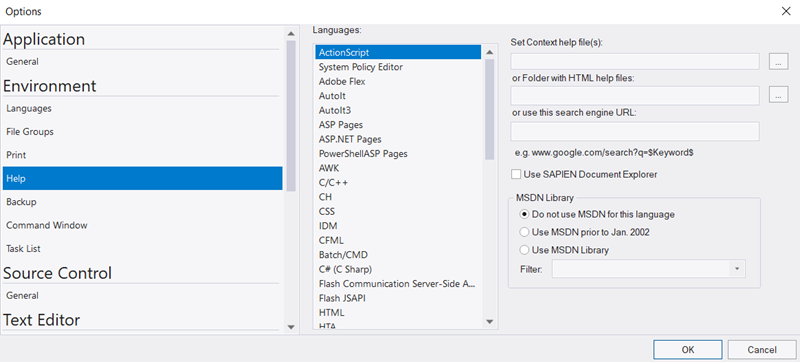Click the Application category heading

[x=44, y=39]
